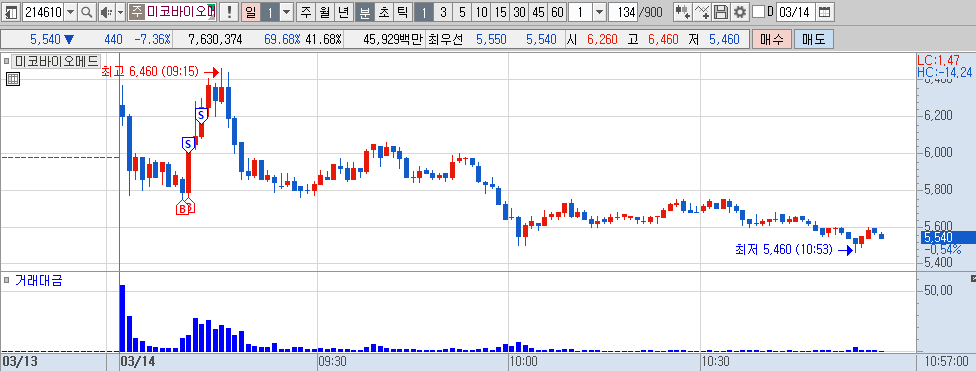Select the 분 minute chart toggle

click(x=366, y=11)
